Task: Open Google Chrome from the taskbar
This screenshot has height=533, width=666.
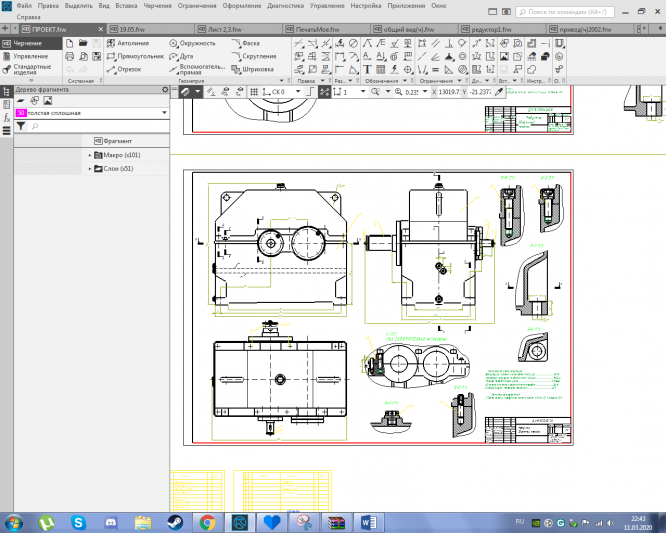Action: (x=207, y=522)
